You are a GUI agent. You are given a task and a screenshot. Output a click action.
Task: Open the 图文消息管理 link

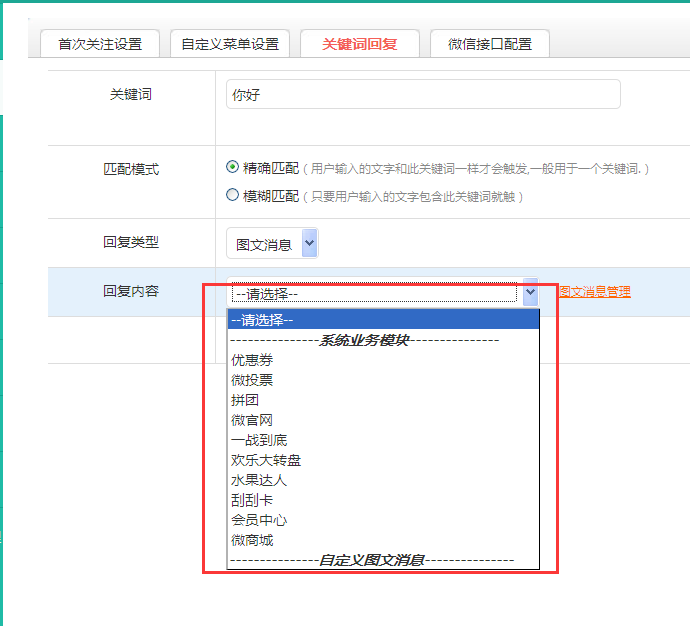594,292
